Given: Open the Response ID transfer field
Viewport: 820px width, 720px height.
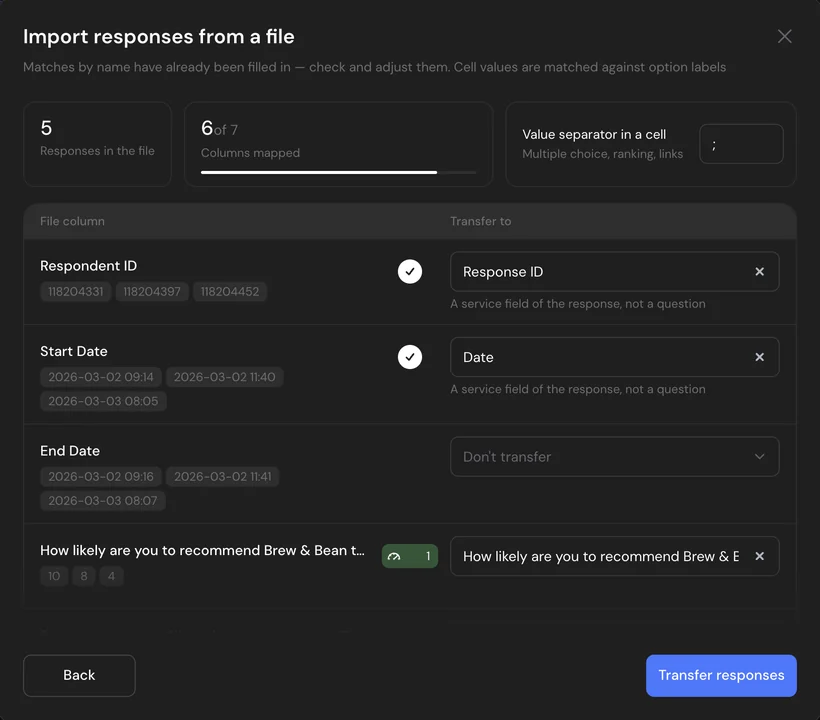Looking at the screenshot, I should coord(614,271).
